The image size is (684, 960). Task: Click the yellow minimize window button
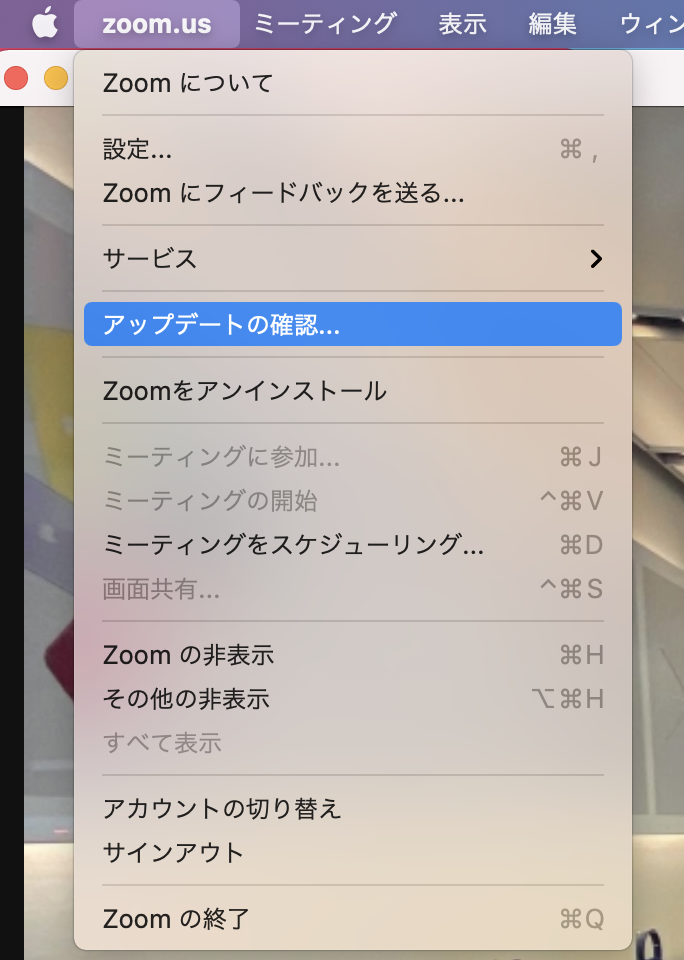click(56, 78)
